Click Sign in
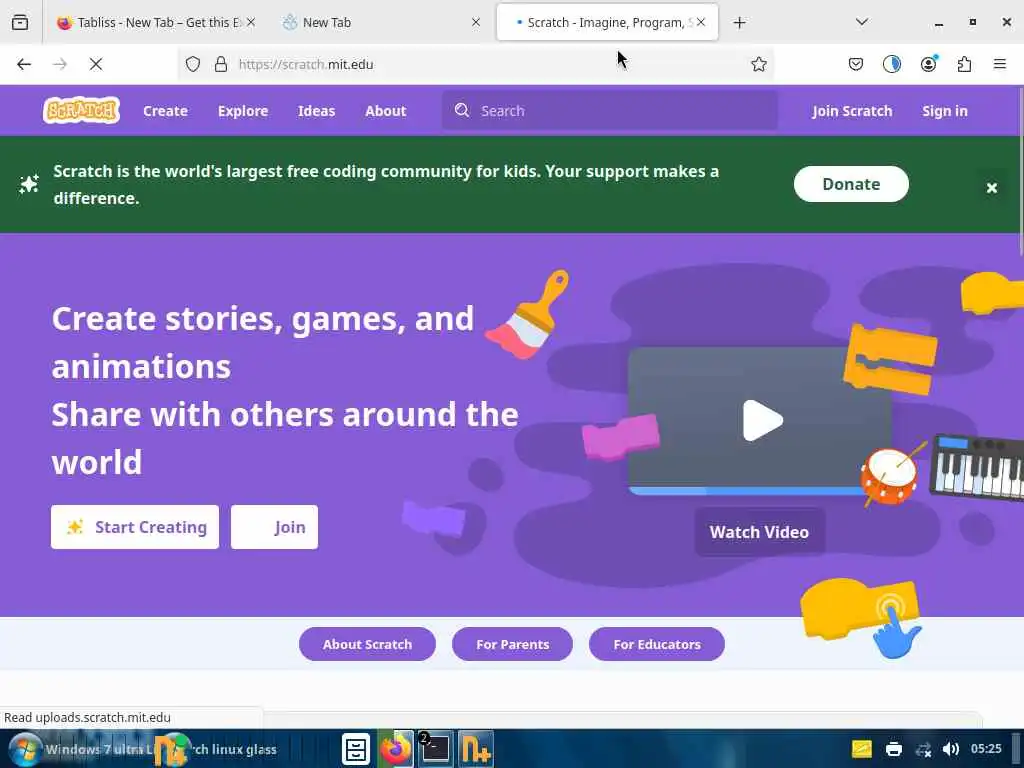 click(944, 111)
